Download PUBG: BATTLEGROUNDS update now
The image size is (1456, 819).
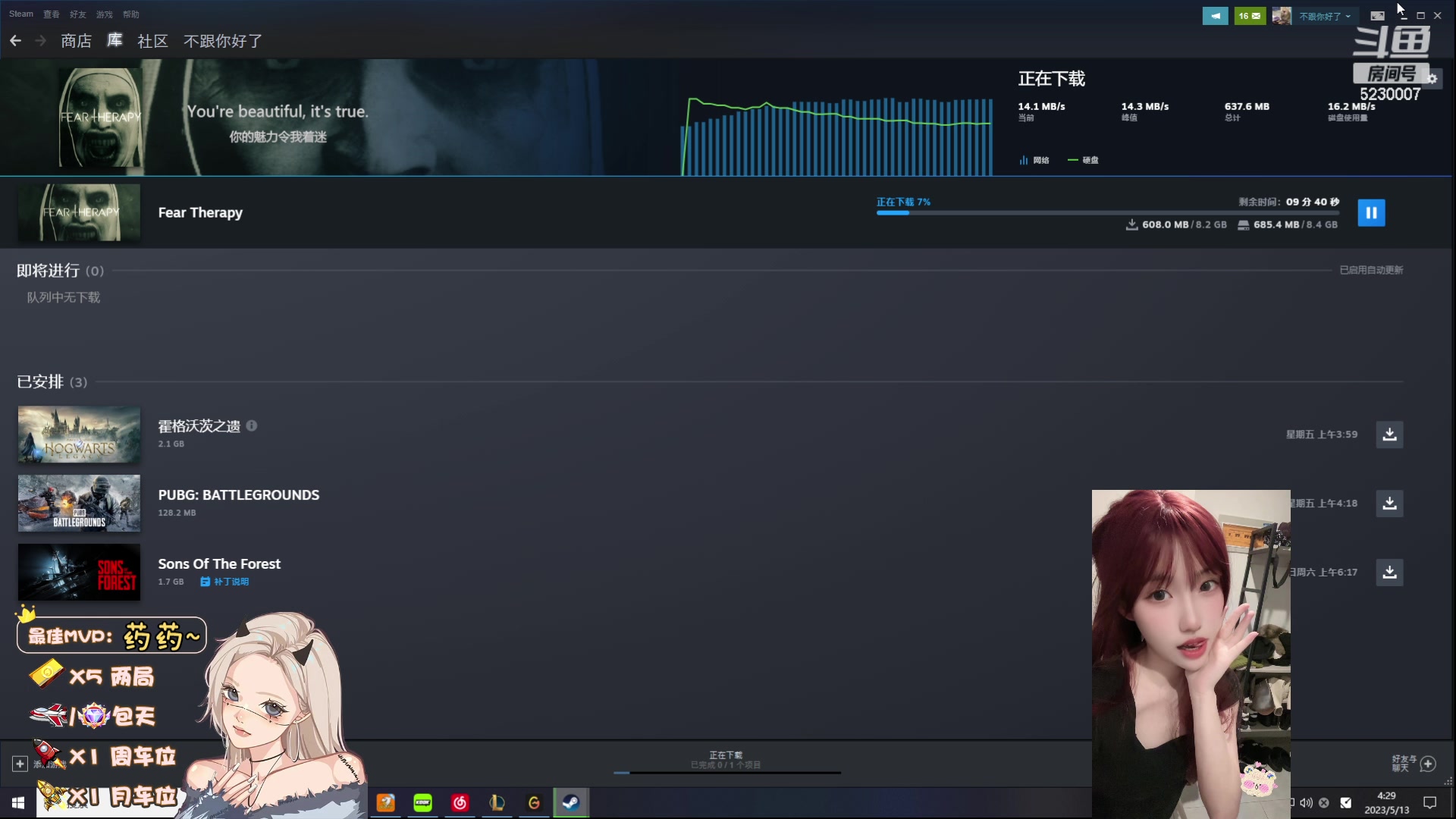1389,504
